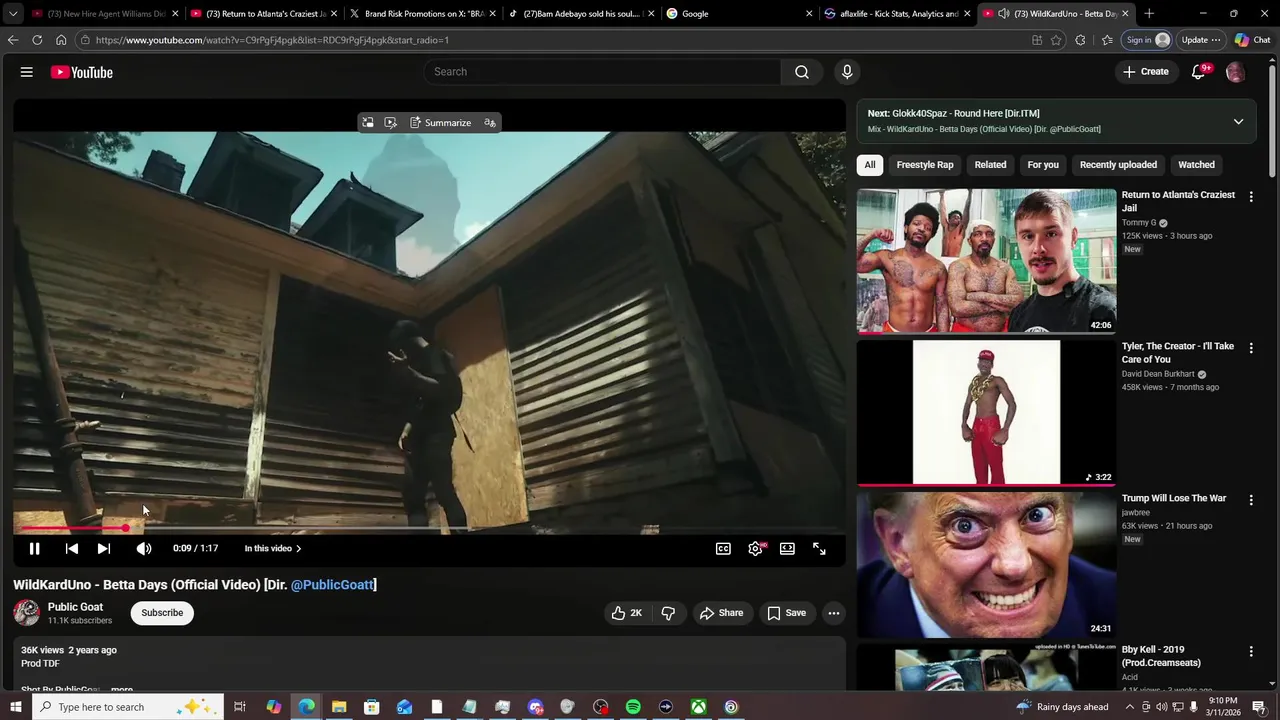Open video settings gear

click(x=756, y=548)
